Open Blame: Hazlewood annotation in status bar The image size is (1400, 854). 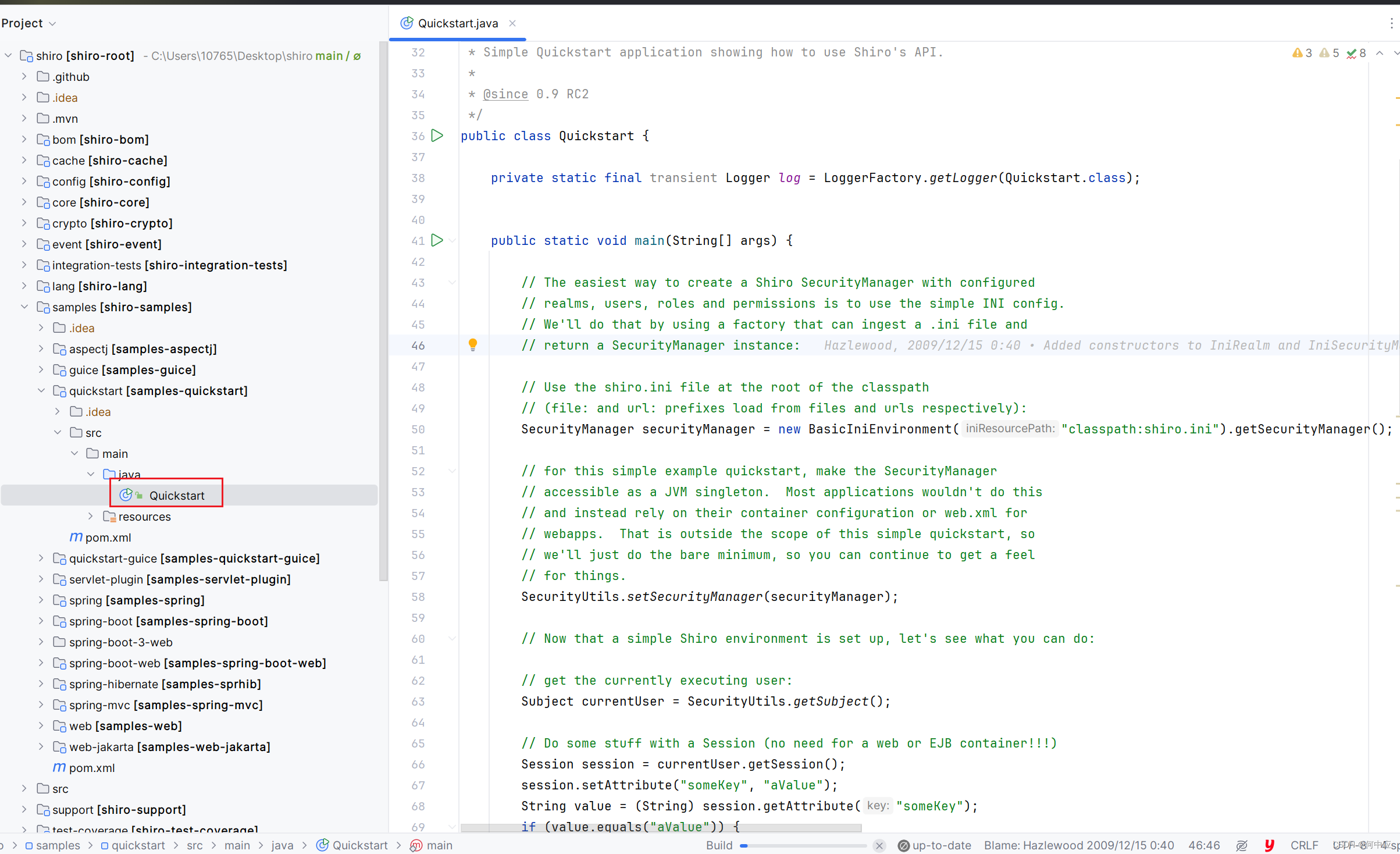[x=1079, y=845]
